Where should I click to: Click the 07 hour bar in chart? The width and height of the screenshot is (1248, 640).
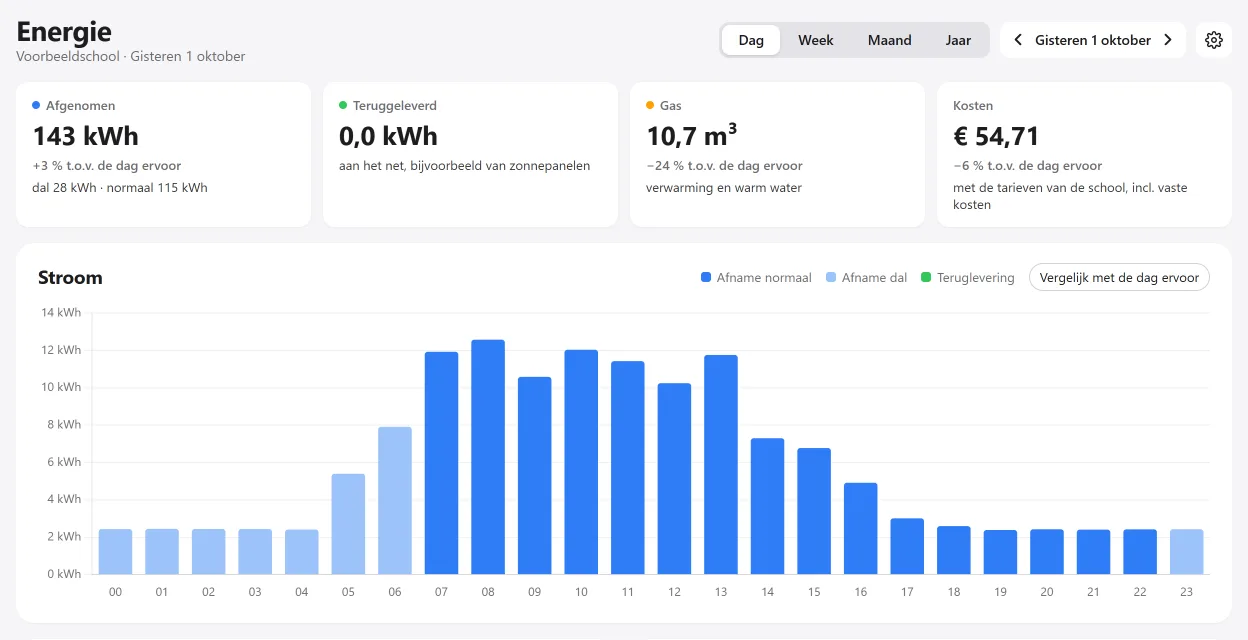point(441,463)
